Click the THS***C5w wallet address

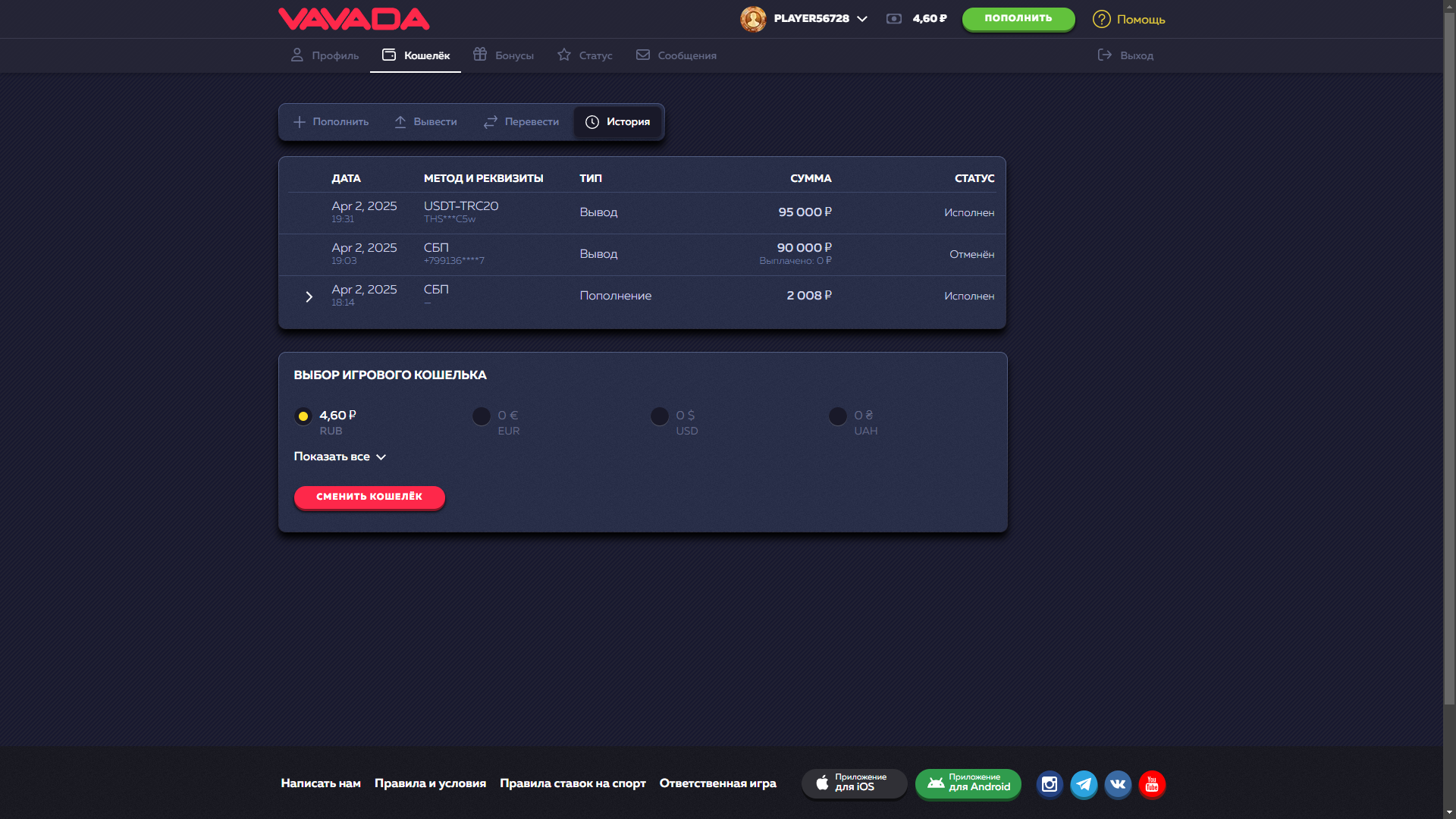pos(449,219)
